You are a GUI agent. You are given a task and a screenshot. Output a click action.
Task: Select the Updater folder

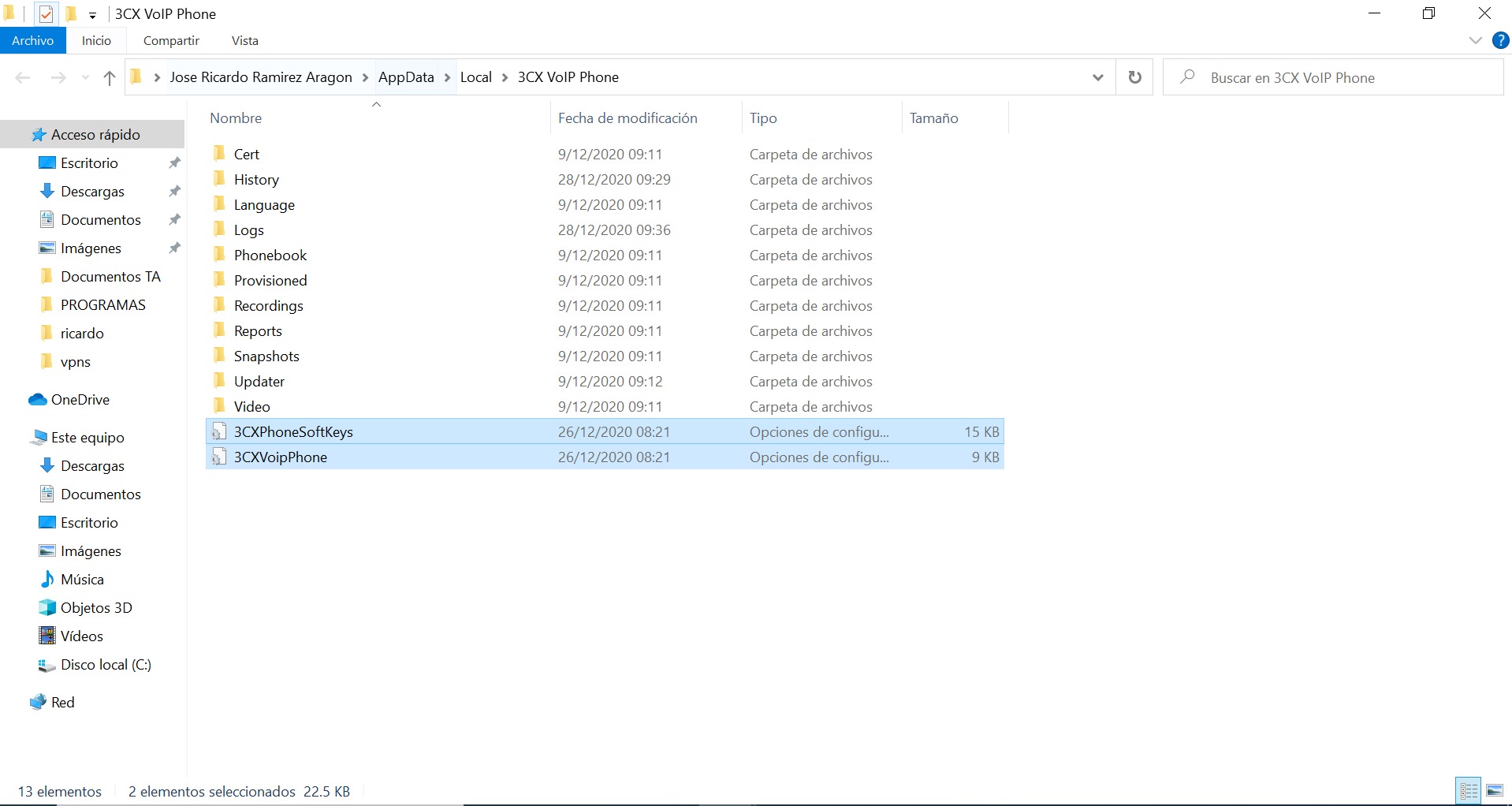tap(605, 381)
